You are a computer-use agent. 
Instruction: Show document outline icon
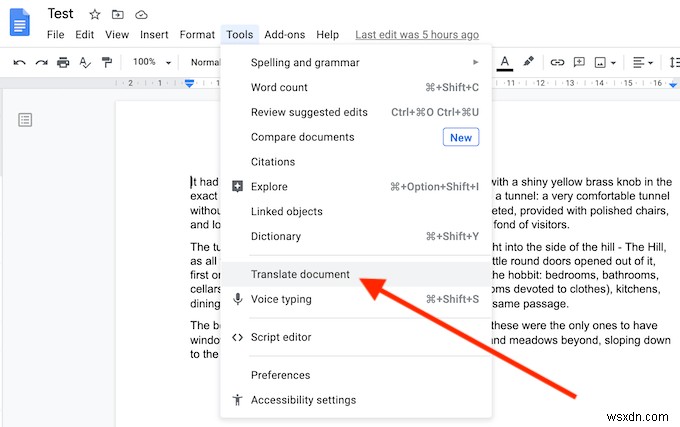click(25, 120)
